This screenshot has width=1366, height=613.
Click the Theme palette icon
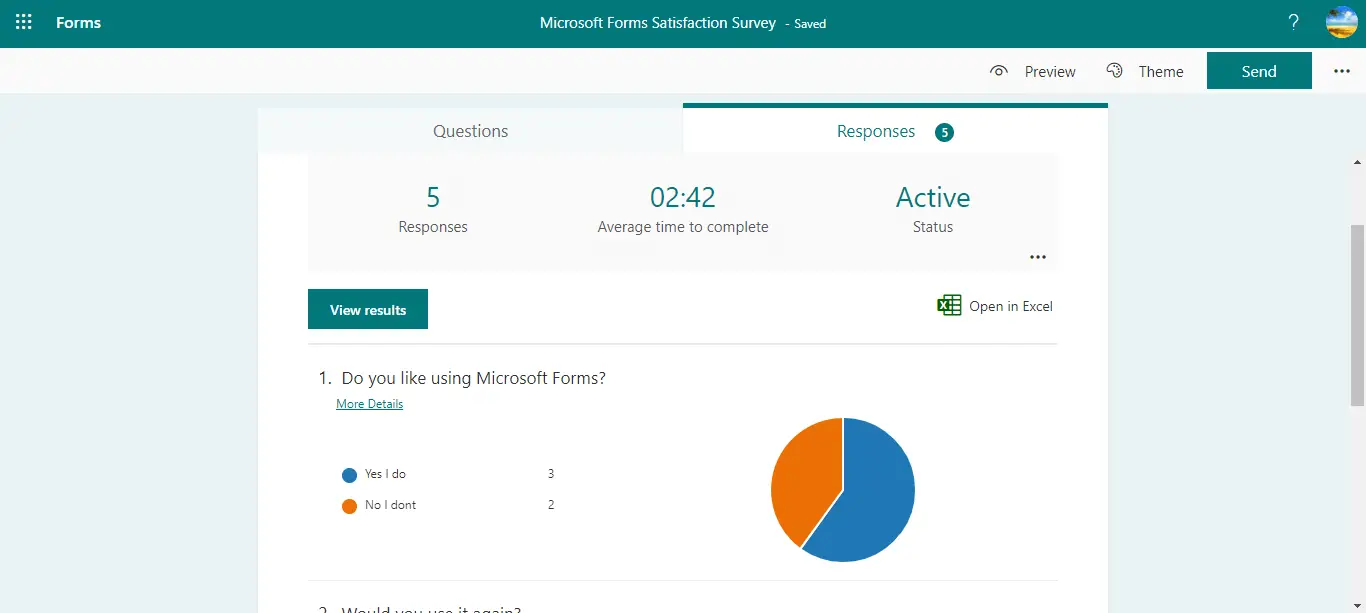coord(1115,71)
